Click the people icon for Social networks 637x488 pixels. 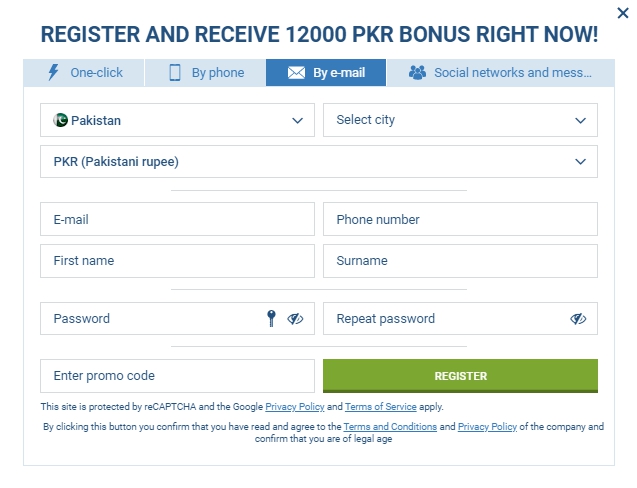point(417,72)
